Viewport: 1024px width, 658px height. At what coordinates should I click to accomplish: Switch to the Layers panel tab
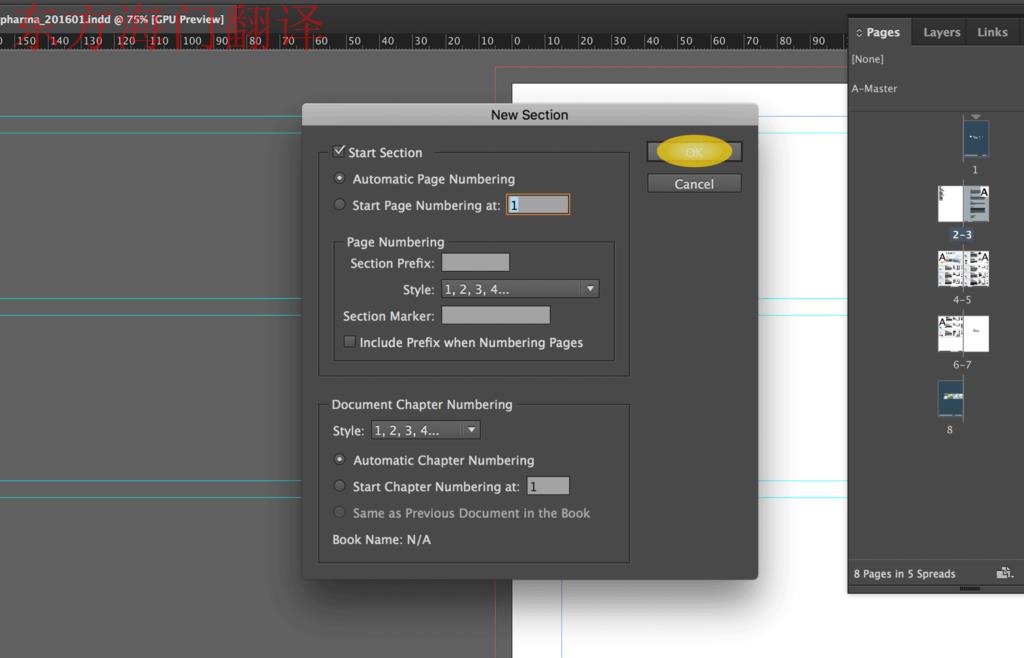(x=941, y=32)
